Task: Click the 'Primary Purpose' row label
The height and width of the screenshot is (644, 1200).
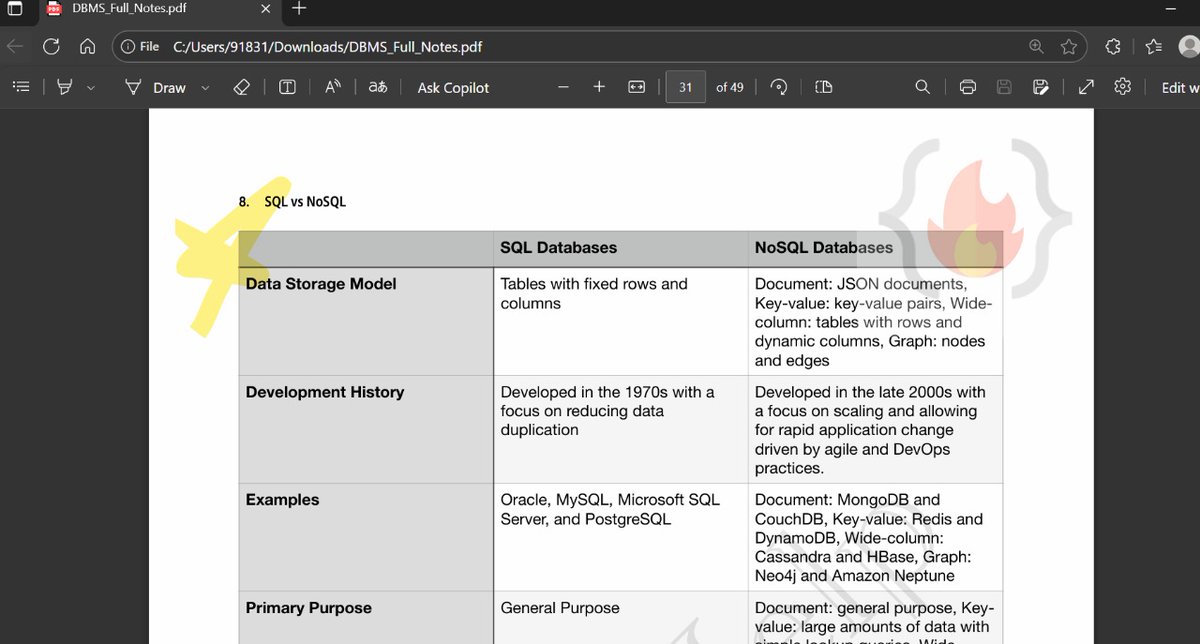Action: click(308, 608)
